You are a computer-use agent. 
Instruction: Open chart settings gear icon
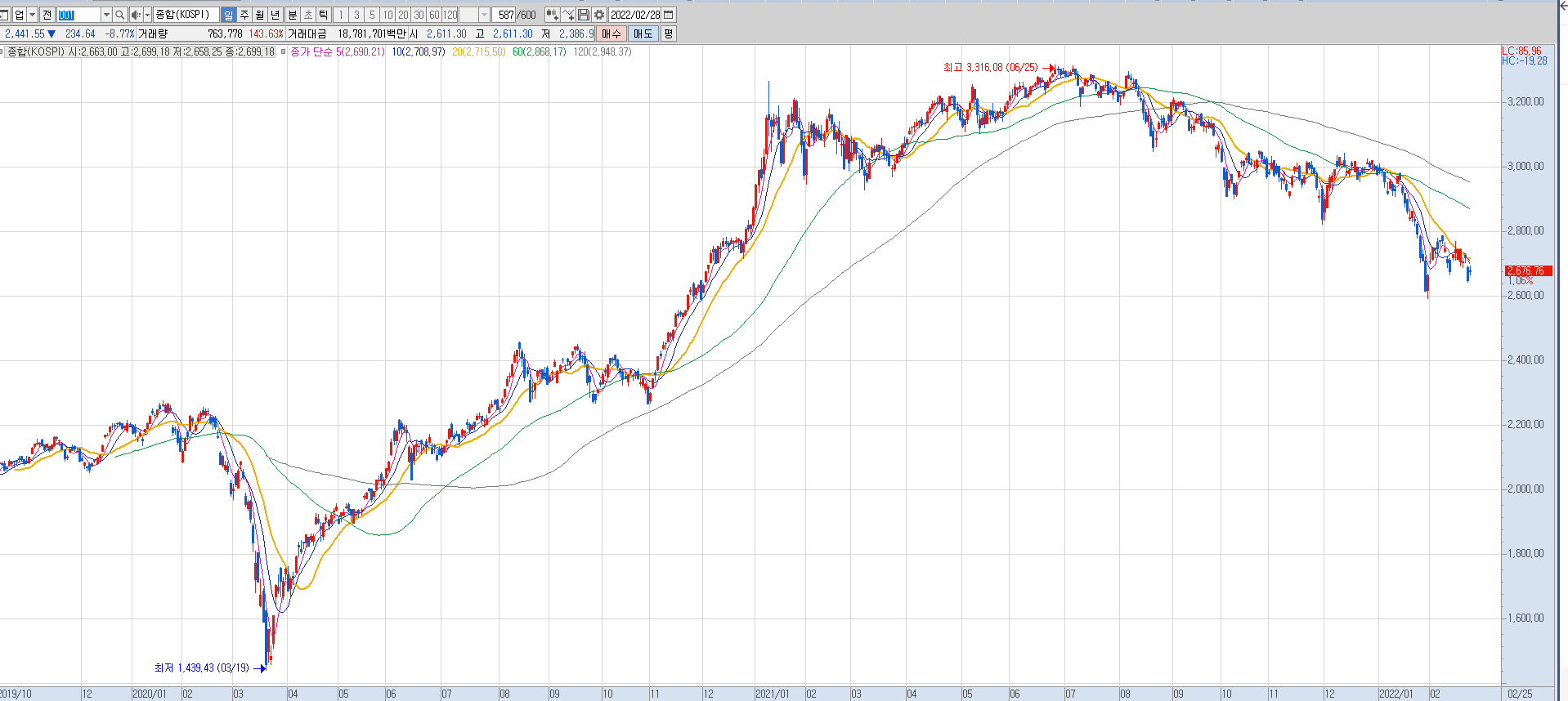point(598,15)
